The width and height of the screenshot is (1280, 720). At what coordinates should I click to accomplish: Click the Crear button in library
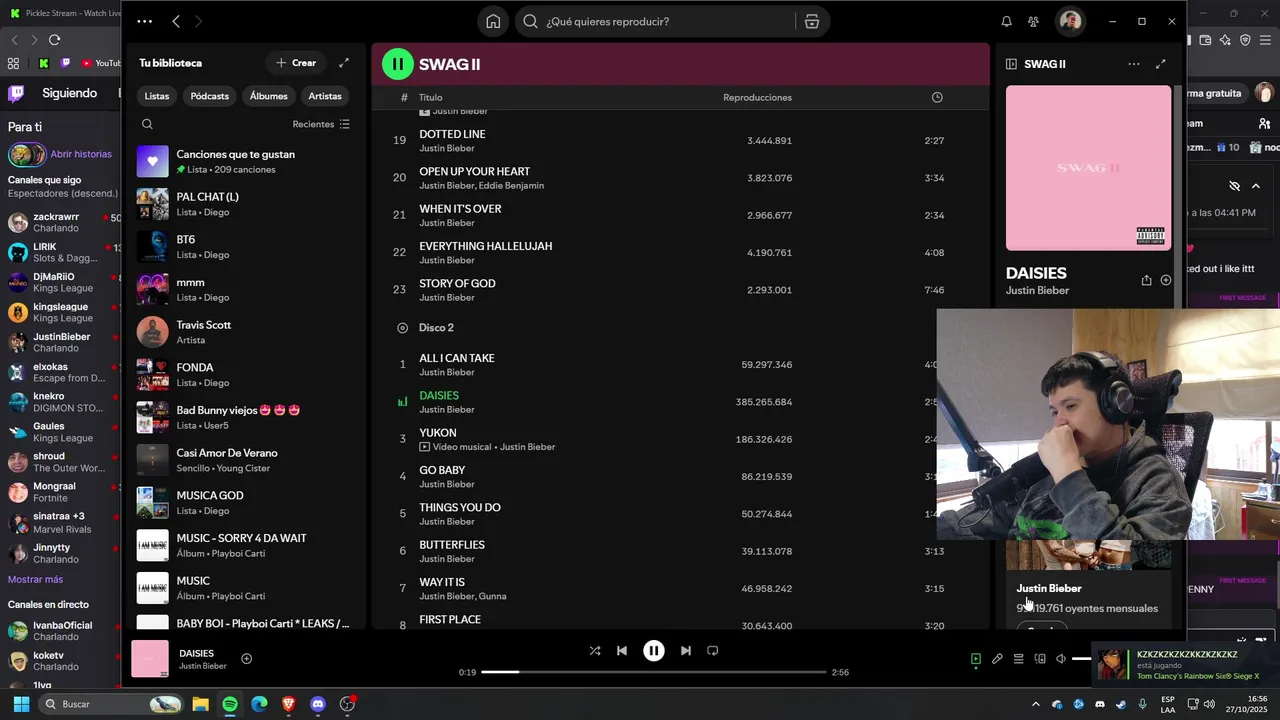point(296,63)
